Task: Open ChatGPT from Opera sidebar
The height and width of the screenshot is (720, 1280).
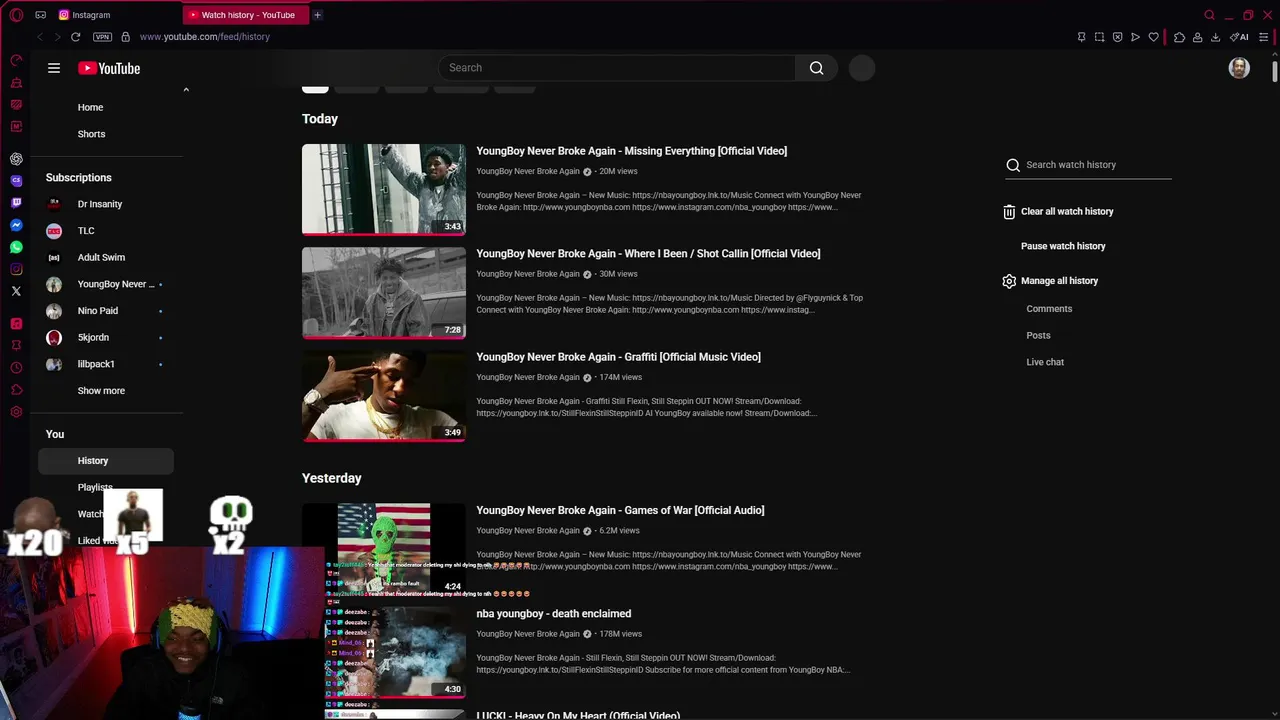Action: (x=16, y=159)
